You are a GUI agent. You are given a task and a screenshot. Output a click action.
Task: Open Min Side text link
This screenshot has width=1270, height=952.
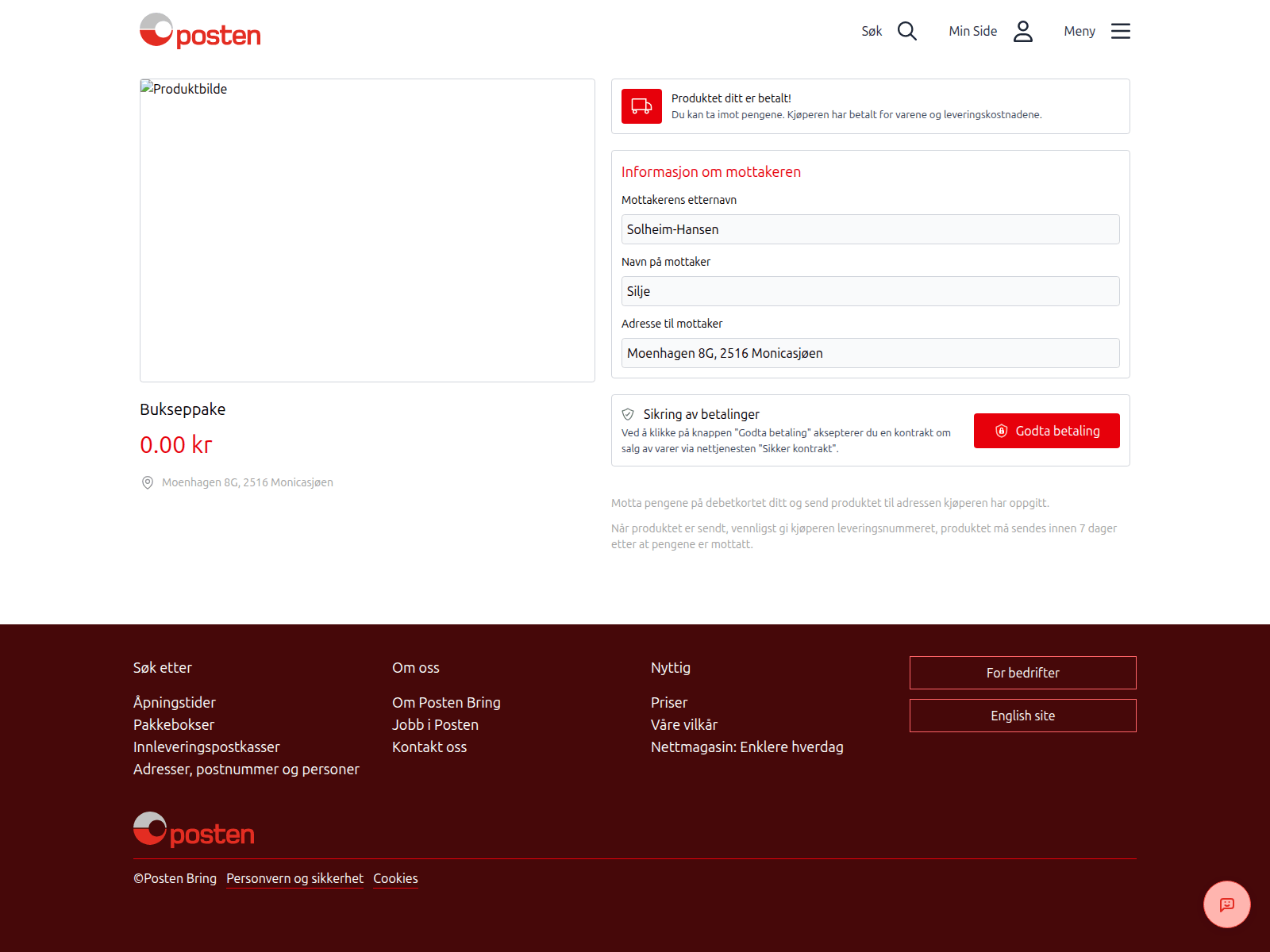pos(973,31)
